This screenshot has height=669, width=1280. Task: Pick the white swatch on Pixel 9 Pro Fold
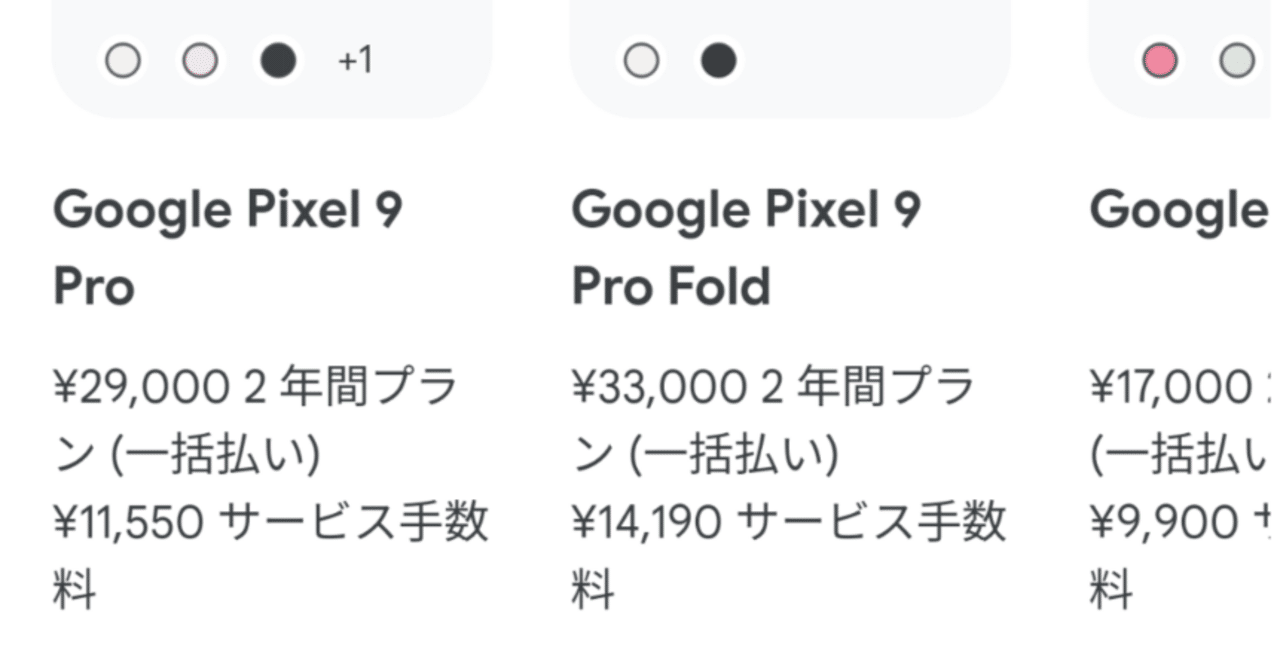pyautogui.click(x=640, y=60)
